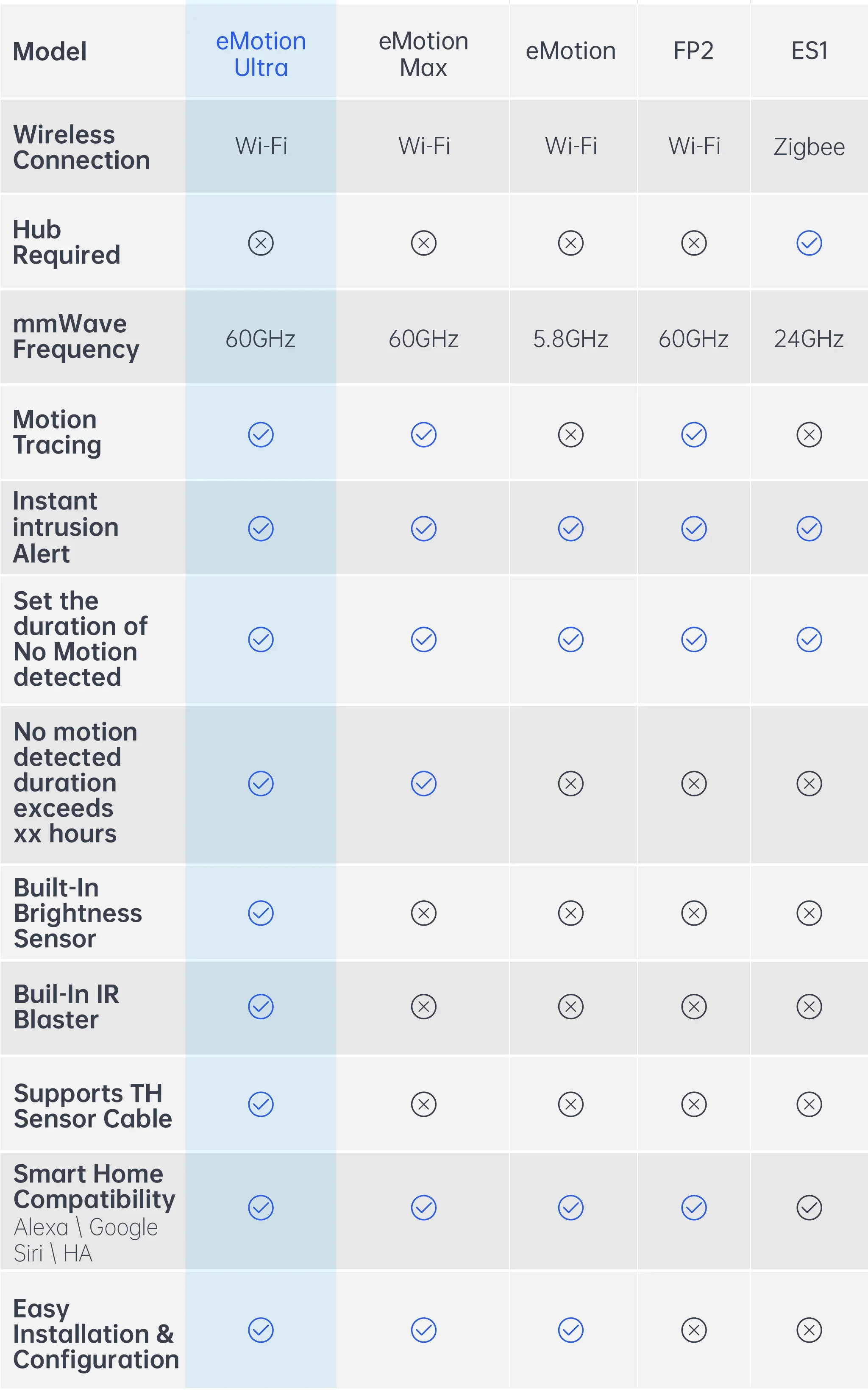
Task: Click the Motion Tracing checkmark for FP2
Action: point(693,434)
